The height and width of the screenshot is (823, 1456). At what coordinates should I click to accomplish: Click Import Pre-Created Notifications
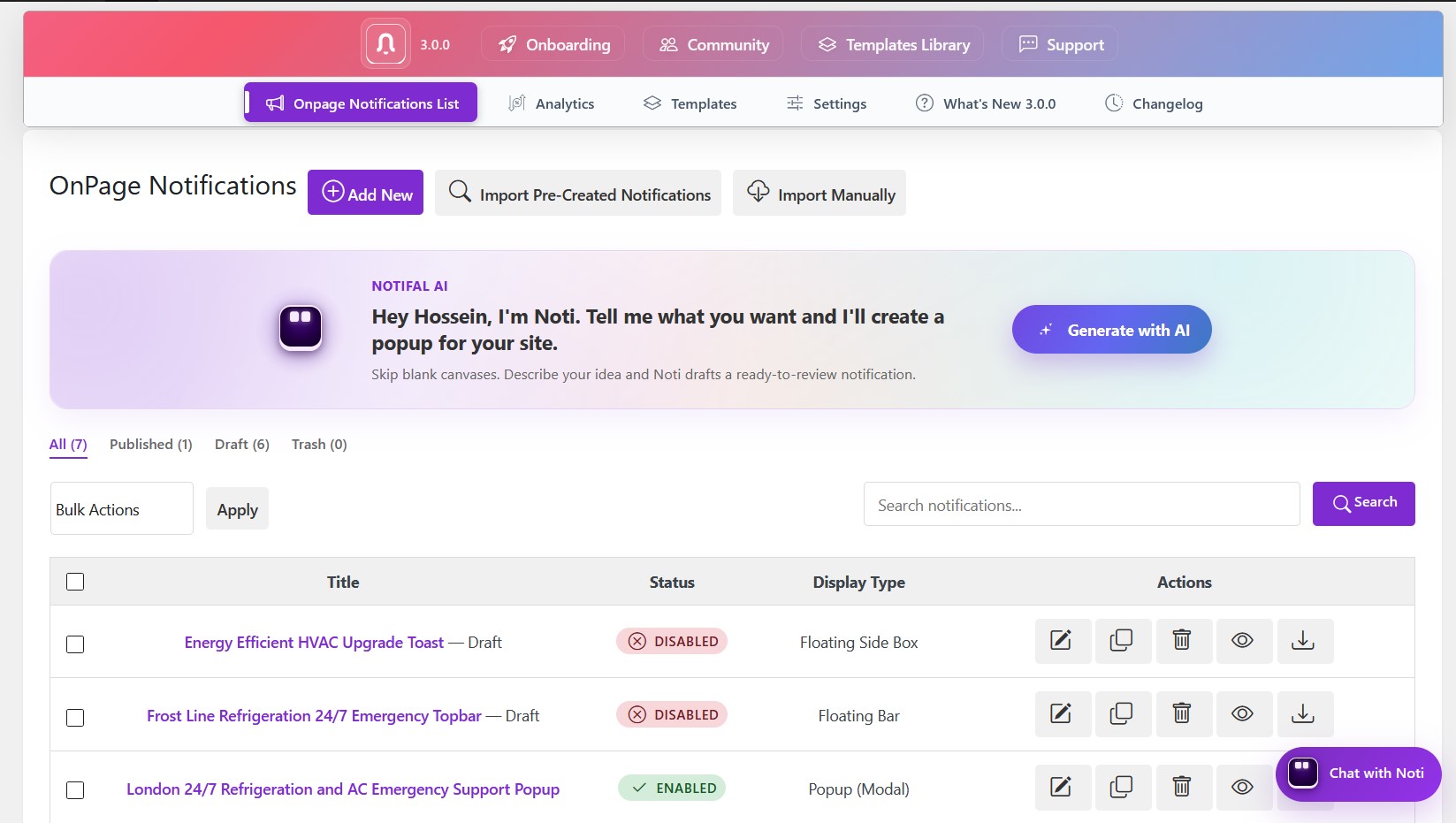point(578,193)
